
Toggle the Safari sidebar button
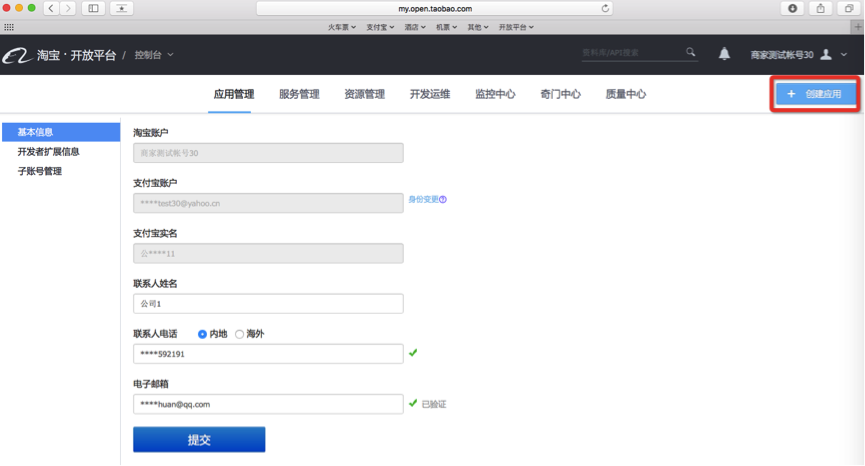(93, 8)
